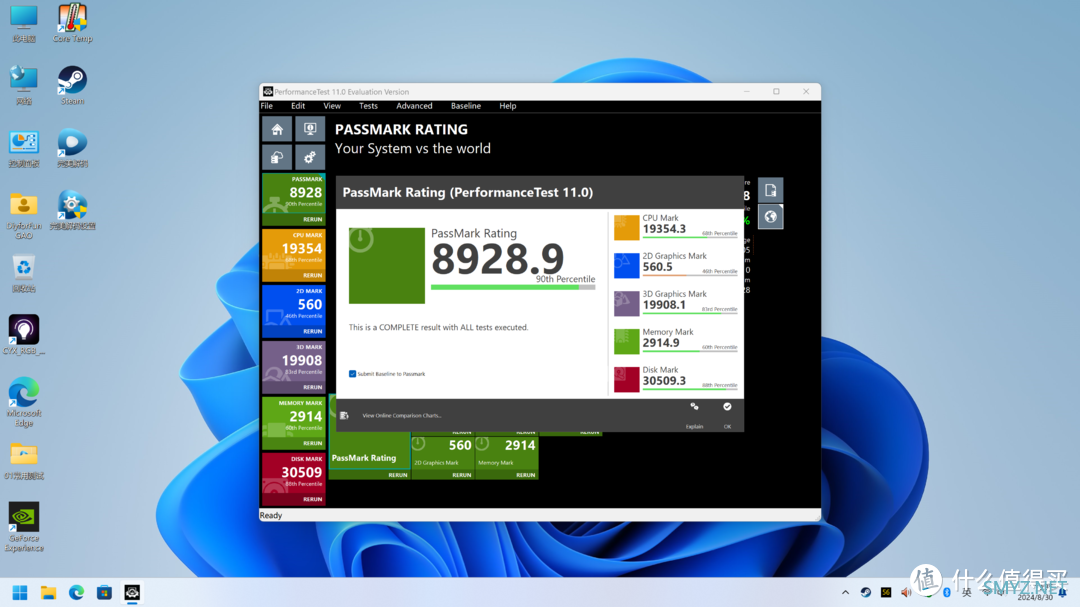Click the volume speaker tray icon
Screen dimensions: 1080x607
906,593
